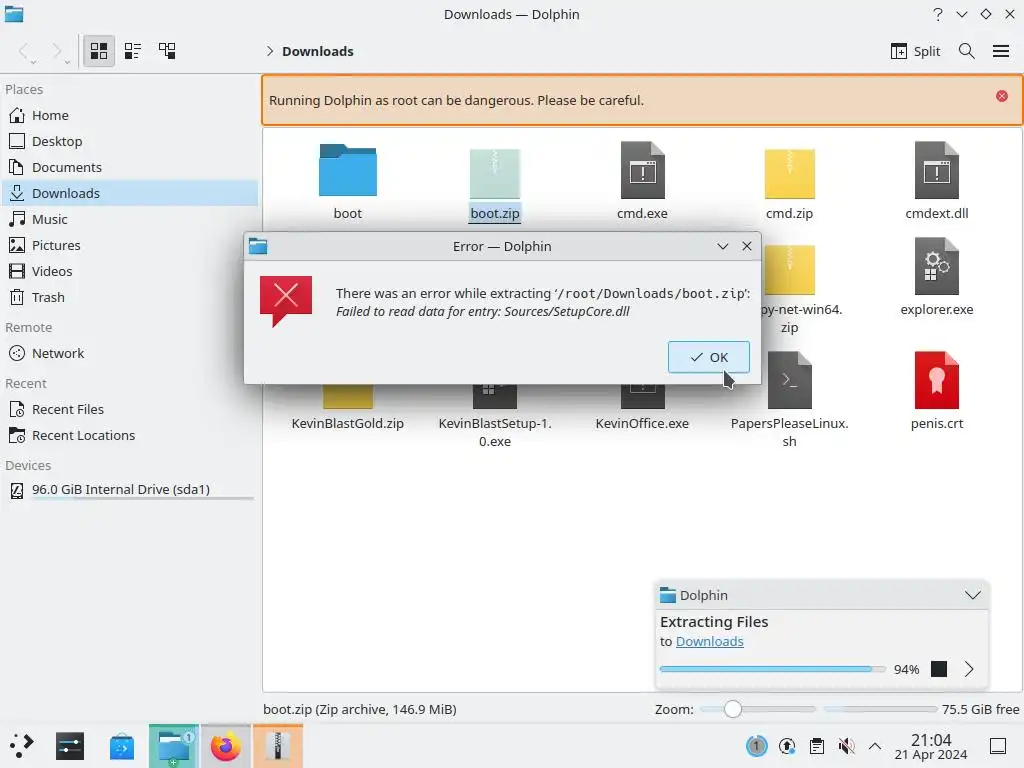
Task: Switch to Details tree view mode
Action: click(167, 51)
